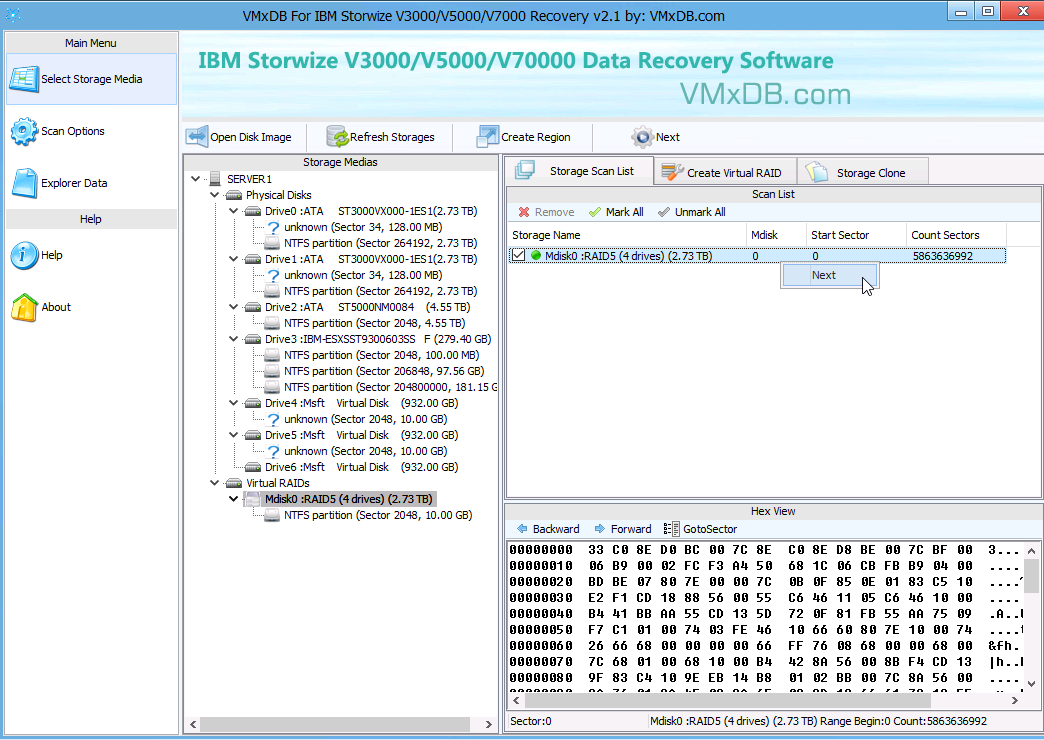
Task: Click the 5863636992 count sectors cell
Action: [x=943, y=256]
